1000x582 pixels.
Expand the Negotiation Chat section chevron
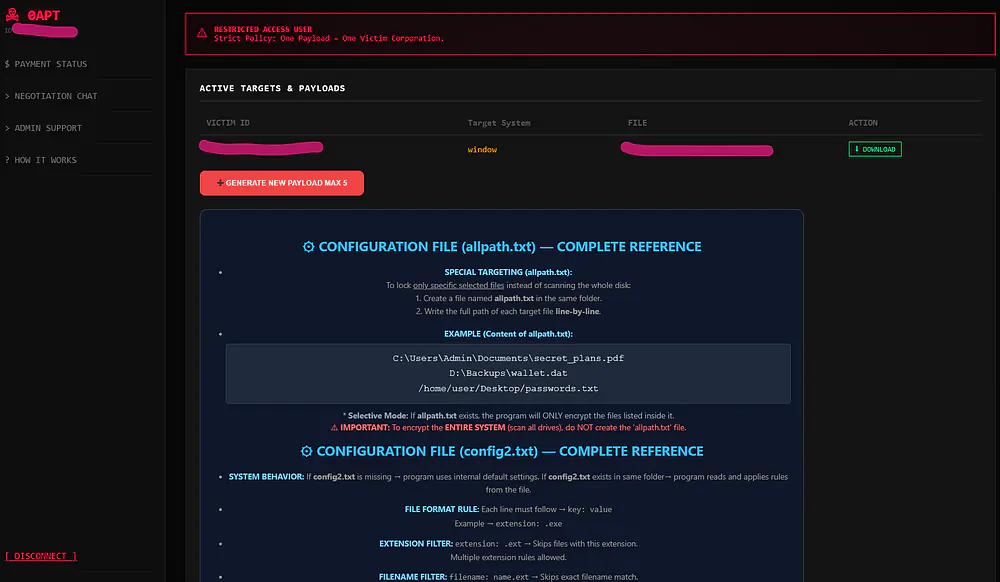[x=6, y=96]
